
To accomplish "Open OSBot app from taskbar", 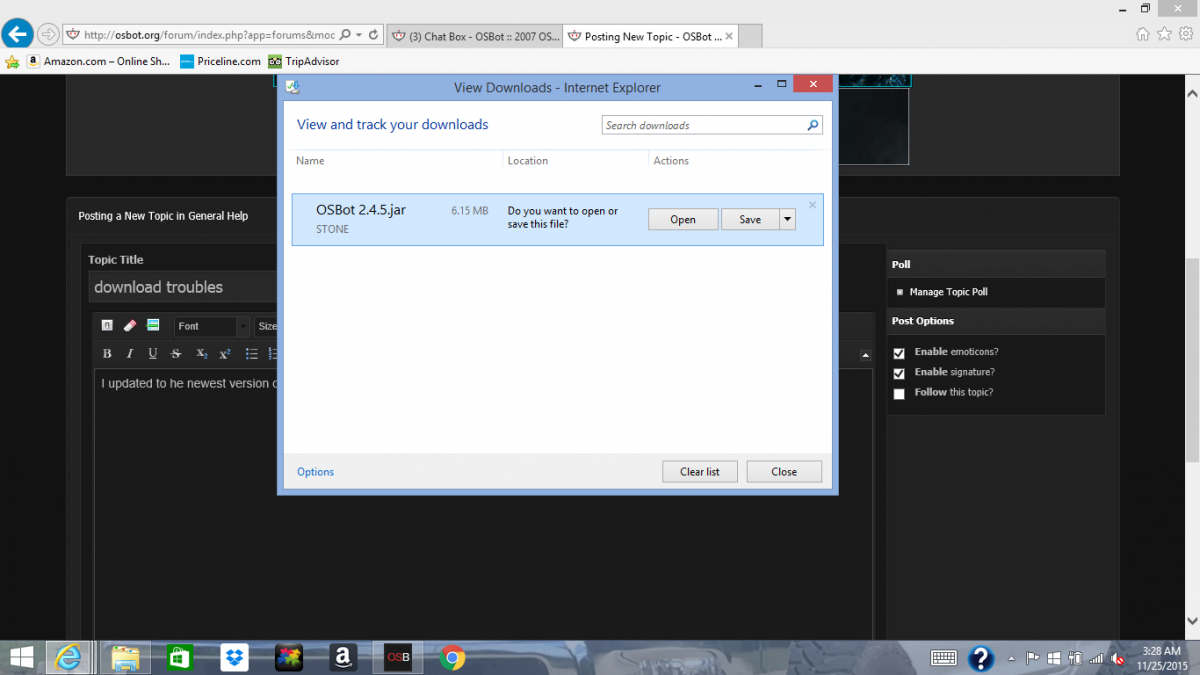I will (x=398, y=658).
